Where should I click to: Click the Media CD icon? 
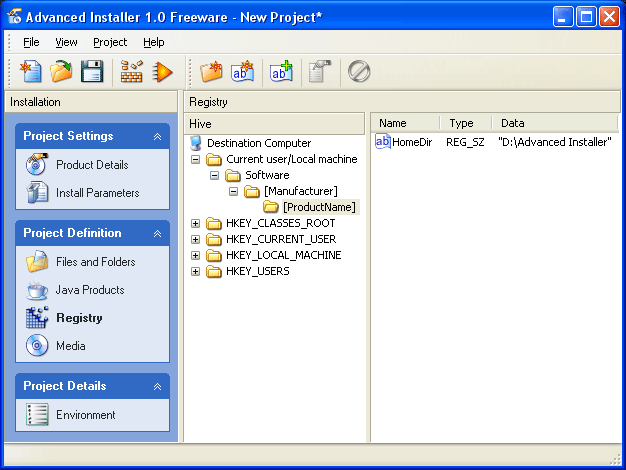point(37,346)
